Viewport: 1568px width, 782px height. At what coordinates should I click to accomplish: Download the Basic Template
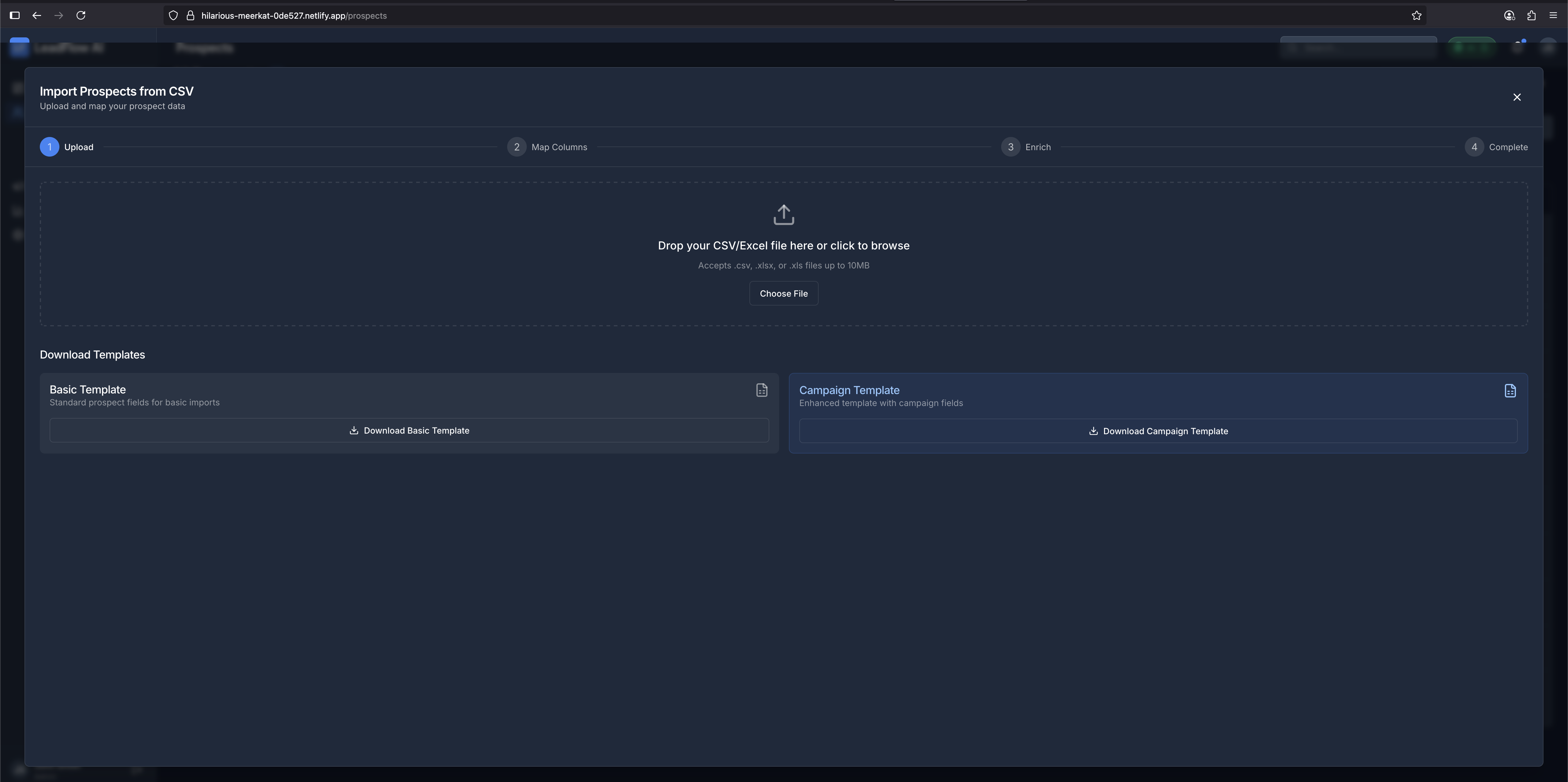[x=409, y=431]
